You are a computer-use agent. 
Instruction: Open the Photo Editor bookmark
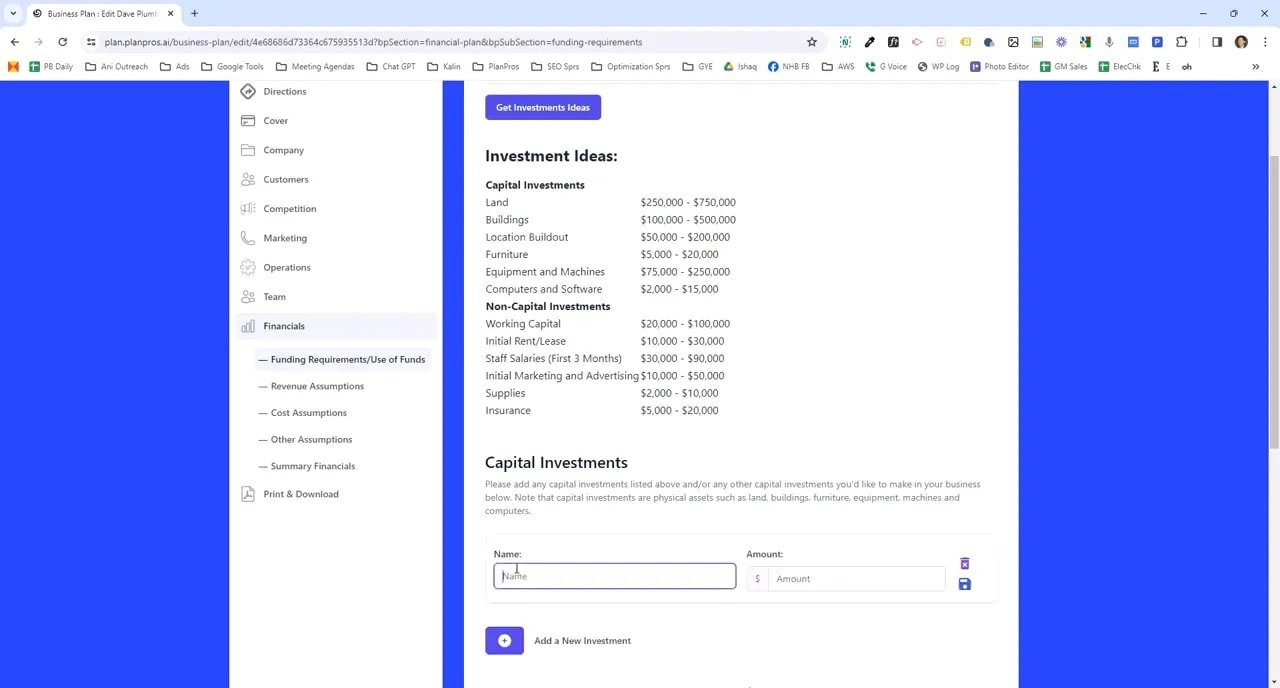tap(1000, 66)
